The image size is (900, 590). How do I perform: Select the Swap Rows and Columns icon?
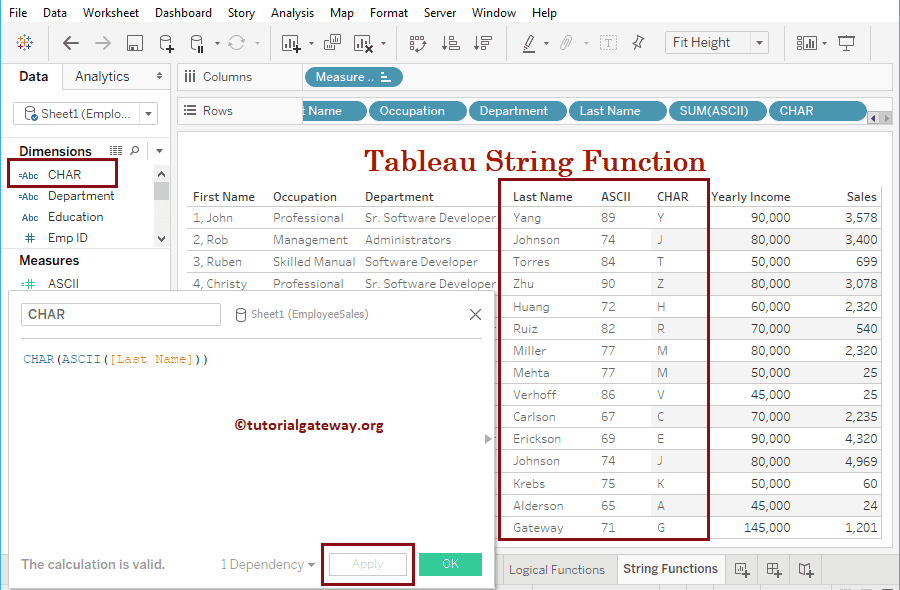tap(418, 43)
